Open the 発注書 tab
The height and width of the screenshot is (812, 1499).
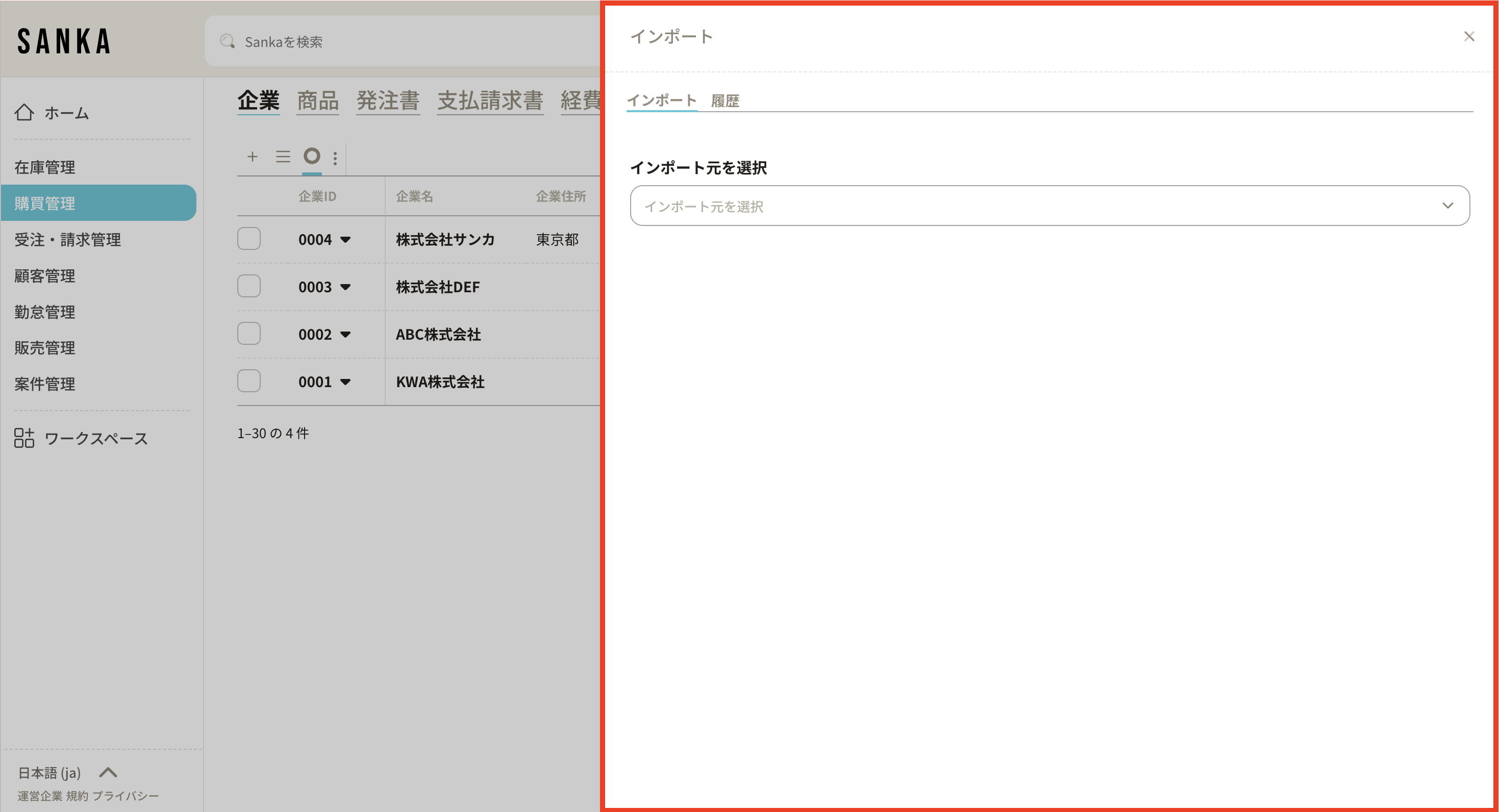pos(388,100)
